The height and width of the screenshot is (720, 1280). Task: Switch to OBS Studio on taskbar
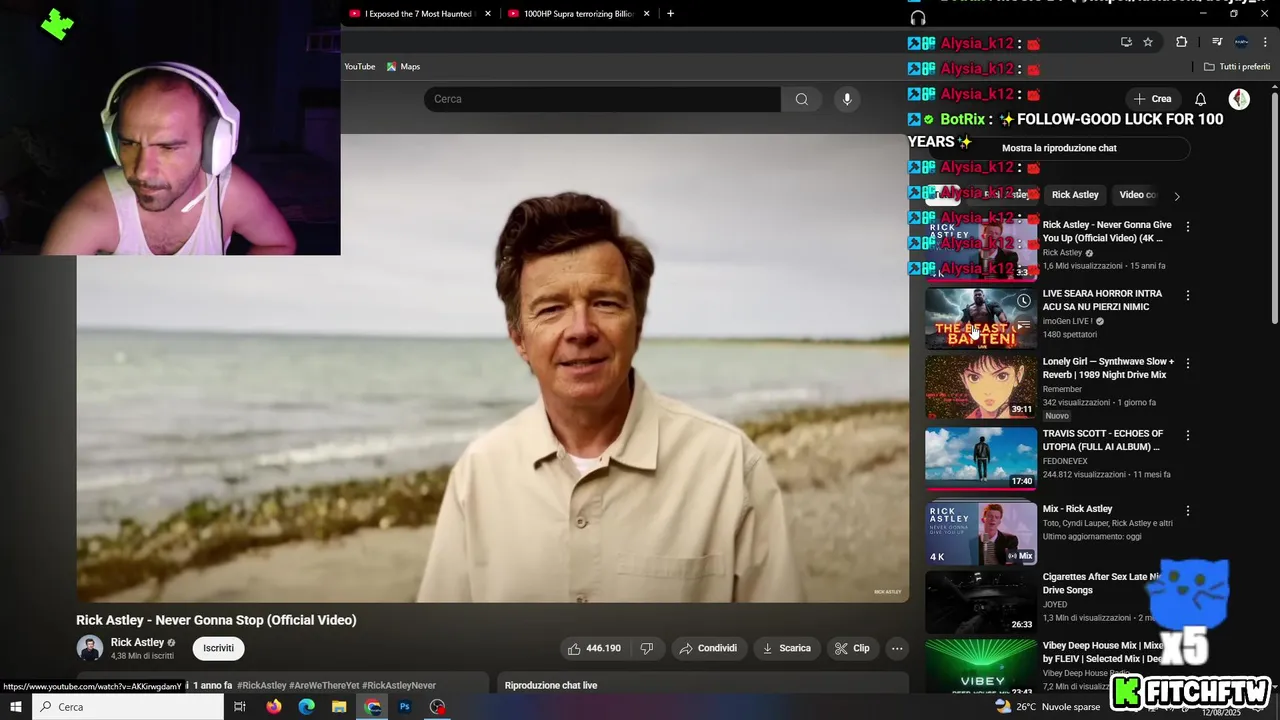(438, 707)
